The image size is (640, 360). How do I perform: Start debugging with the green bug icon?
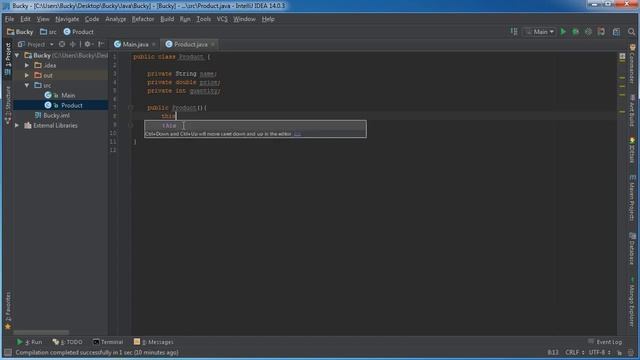click(x=576, y=31)
